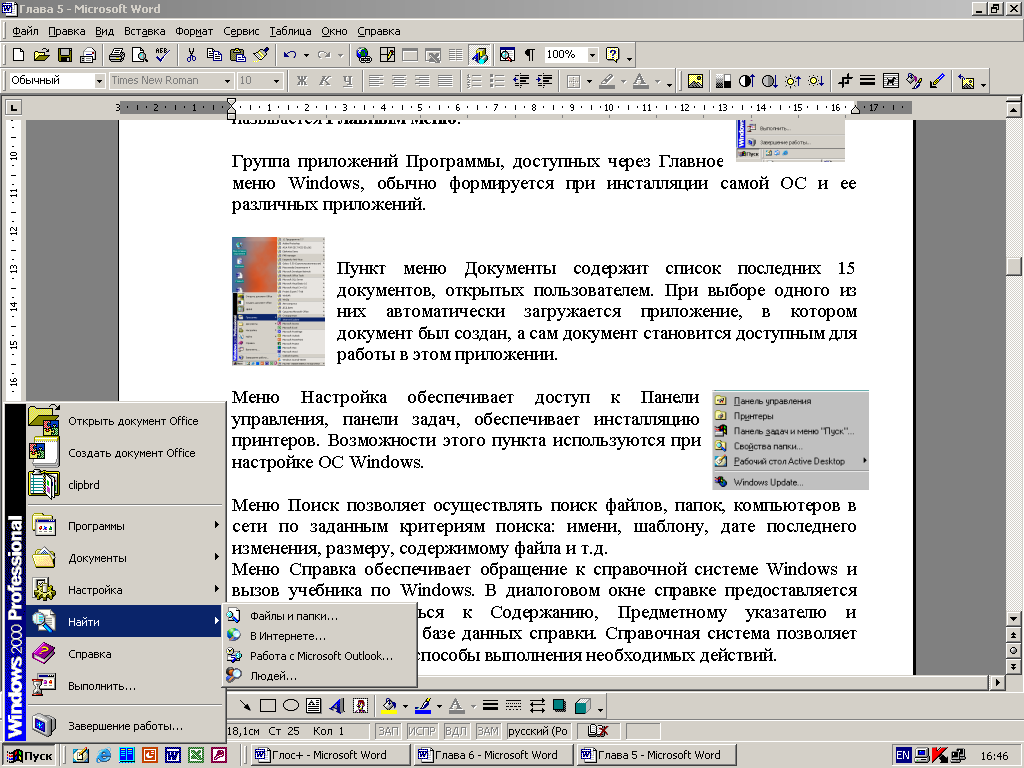Justify the paragraph text
Screen dimensions: 1024x768
pyautogui.click(x=445, y=81)
